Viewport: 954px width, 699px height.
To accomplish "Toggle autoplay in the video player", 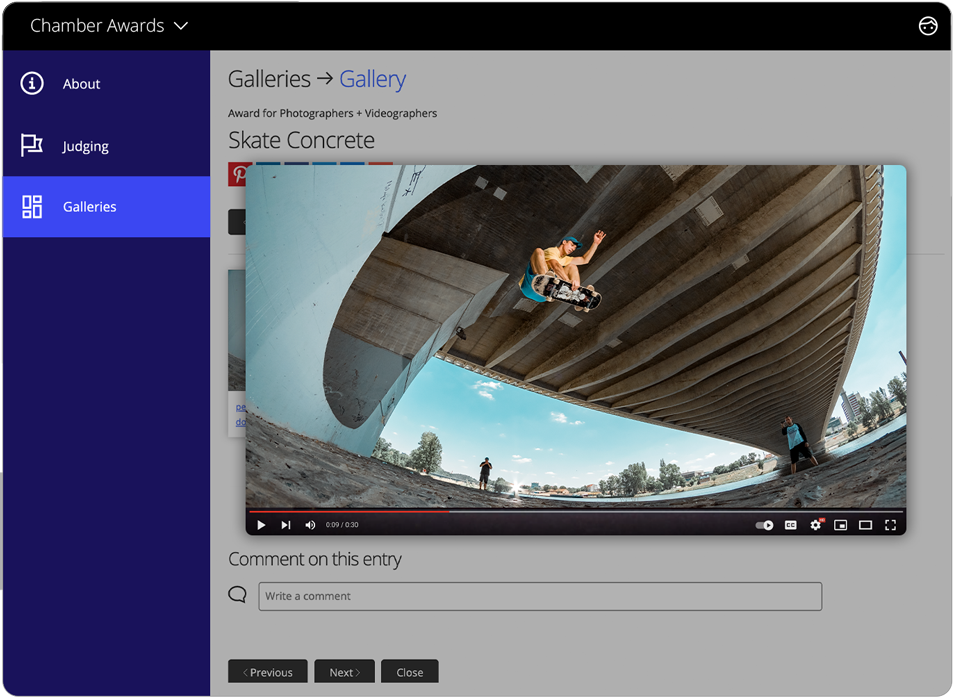I will point(763,524).
